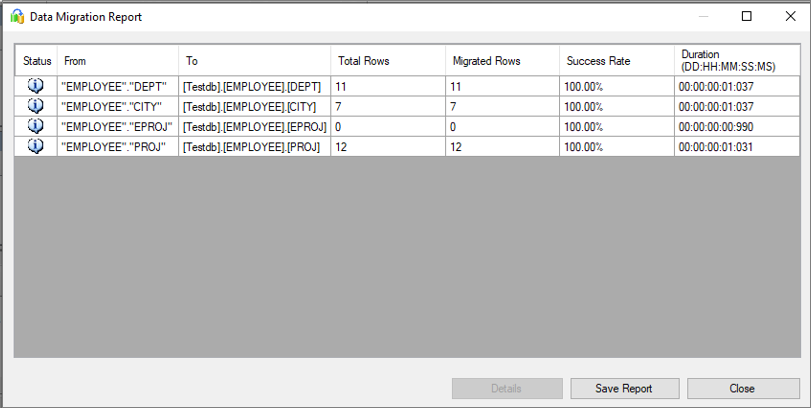The image size is (811, 408).
Task: Click the From column header
Action: point(117,61)
